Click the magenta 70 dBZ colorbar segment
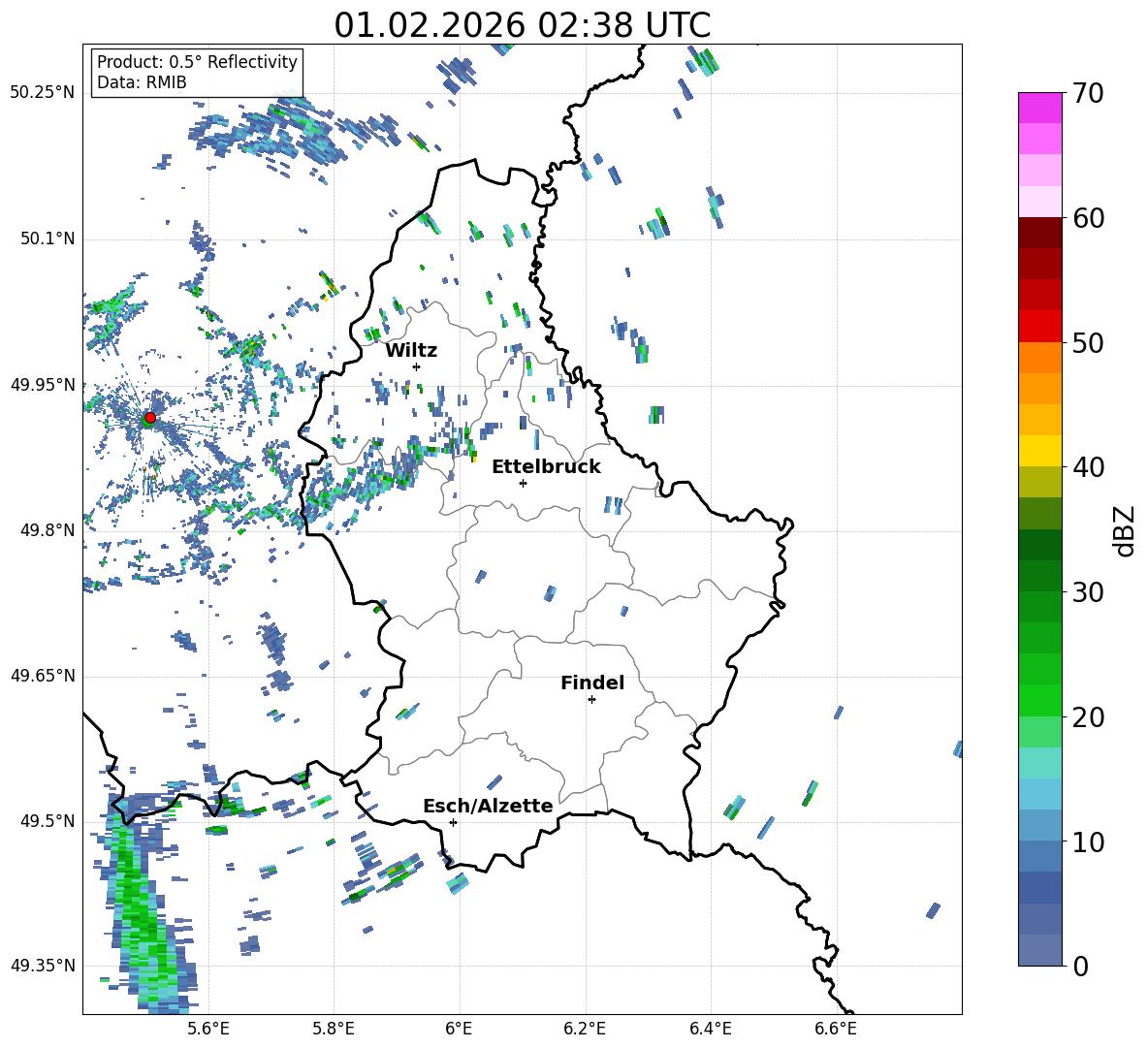The image size is (1148, 1048). tap(1039, 108)
